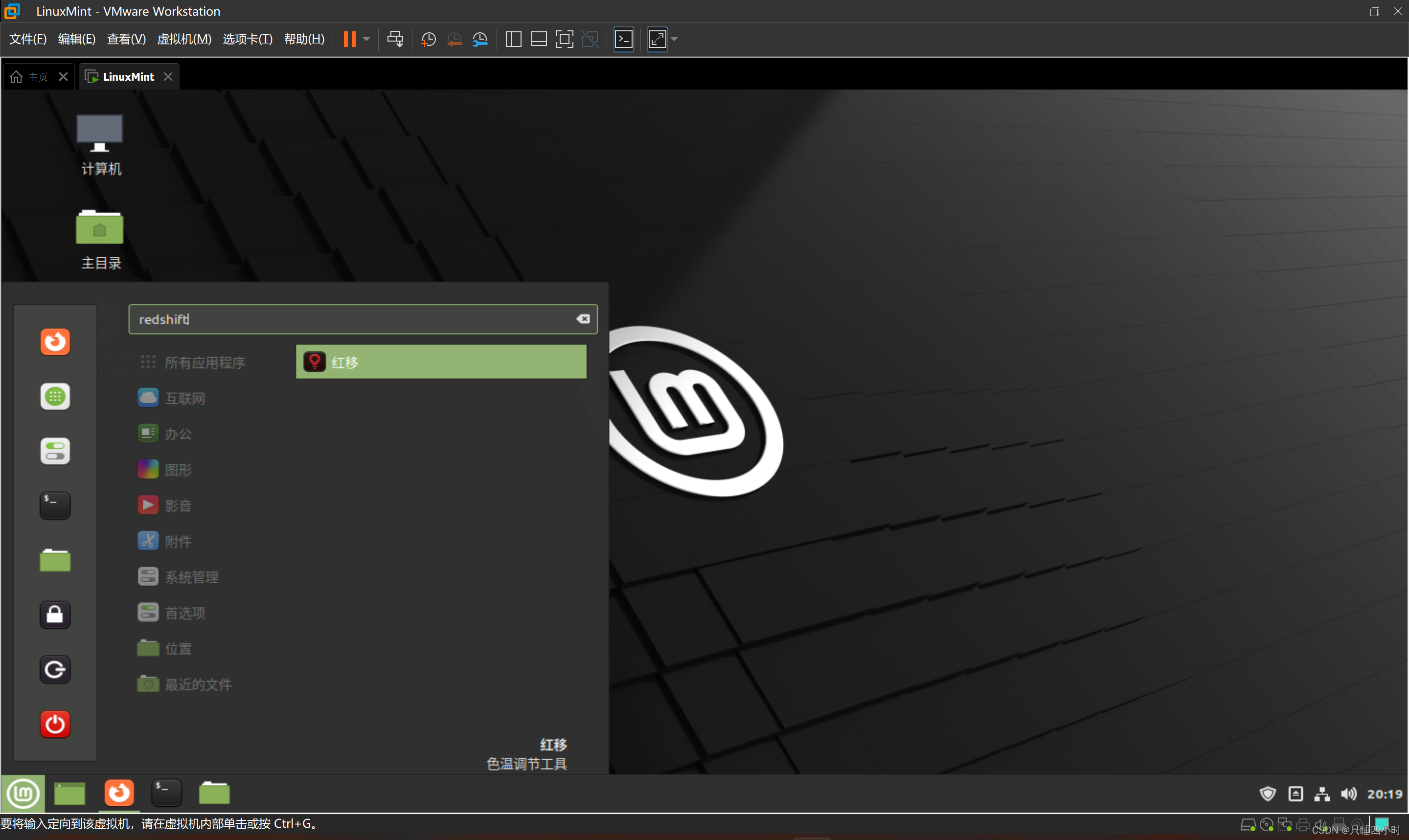This screenshot has width=1409, height=840.
Task: Open the snapshot manager icon
Action: tap(480, 39)
